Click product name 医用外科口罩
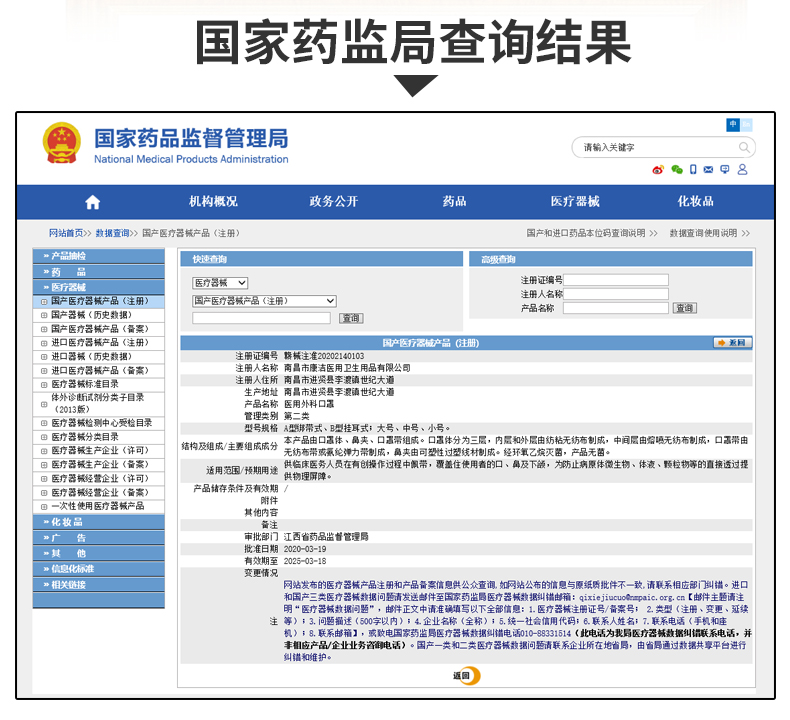 tap(309, 404)
